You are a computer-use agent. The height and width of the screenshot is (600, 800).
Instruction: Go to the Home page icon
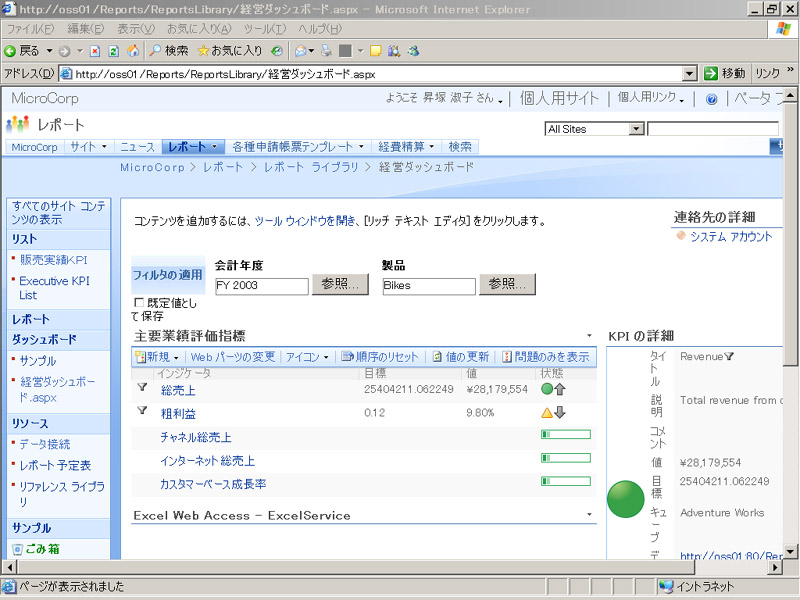(x=133, y=51)
